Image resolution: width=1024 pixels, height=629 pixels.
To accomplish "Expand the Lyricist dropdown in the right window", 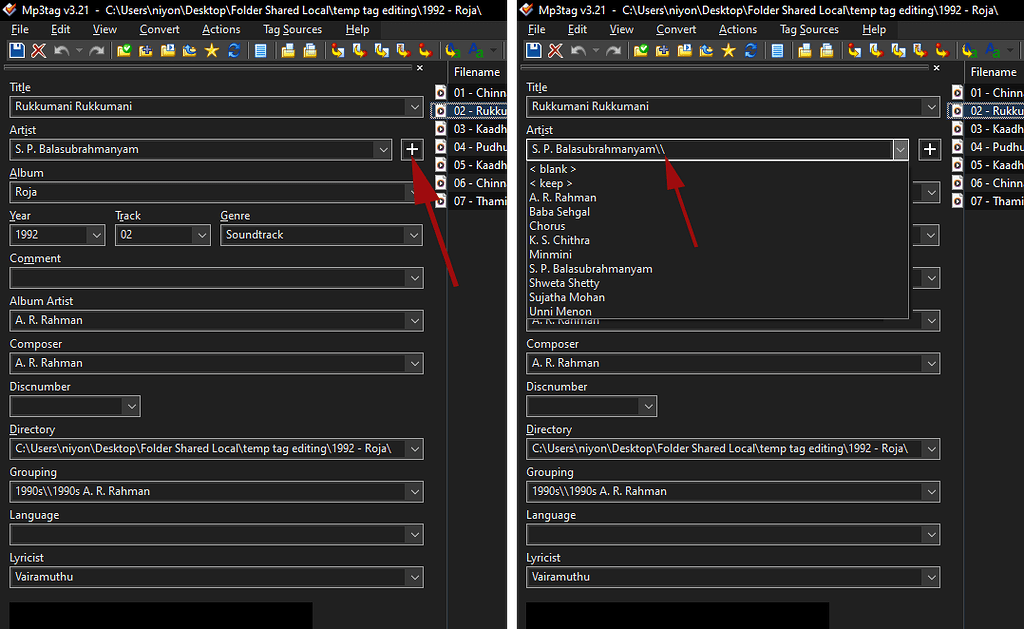I will click(931, 577).
